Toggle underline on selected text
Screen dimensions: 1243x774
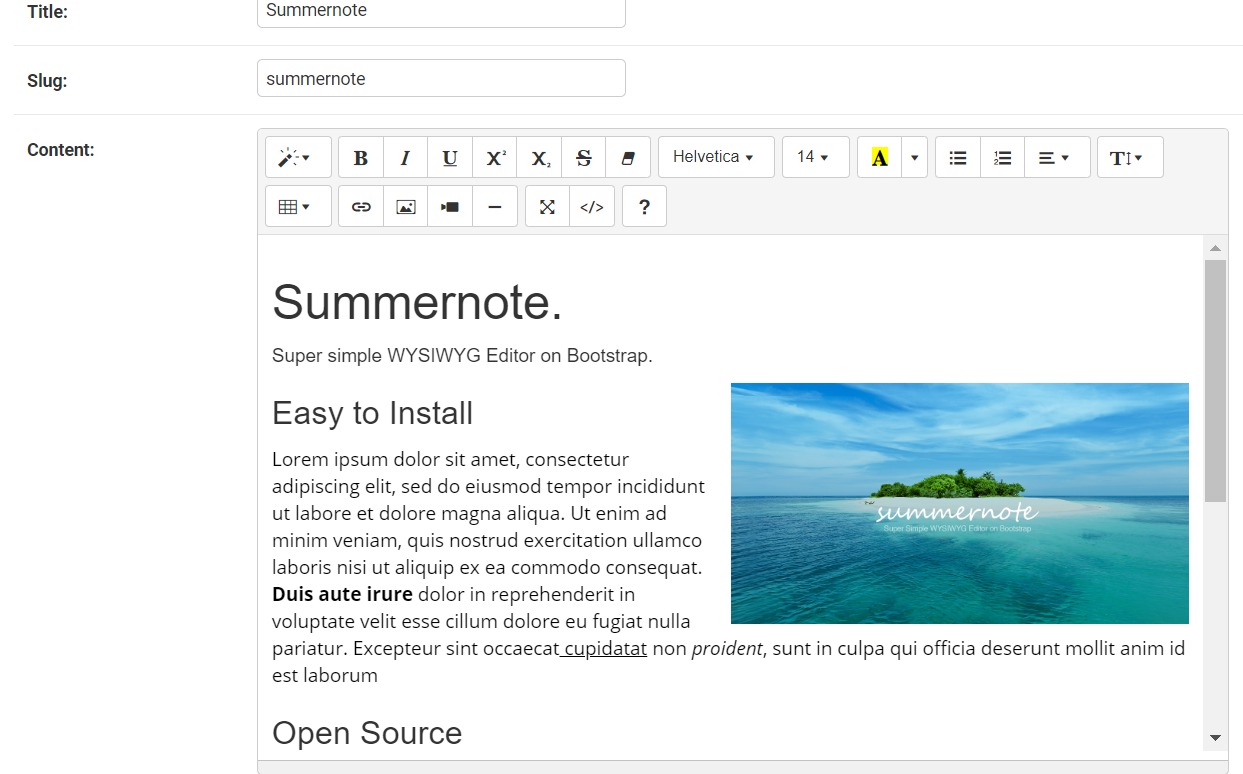pos(449,157)
